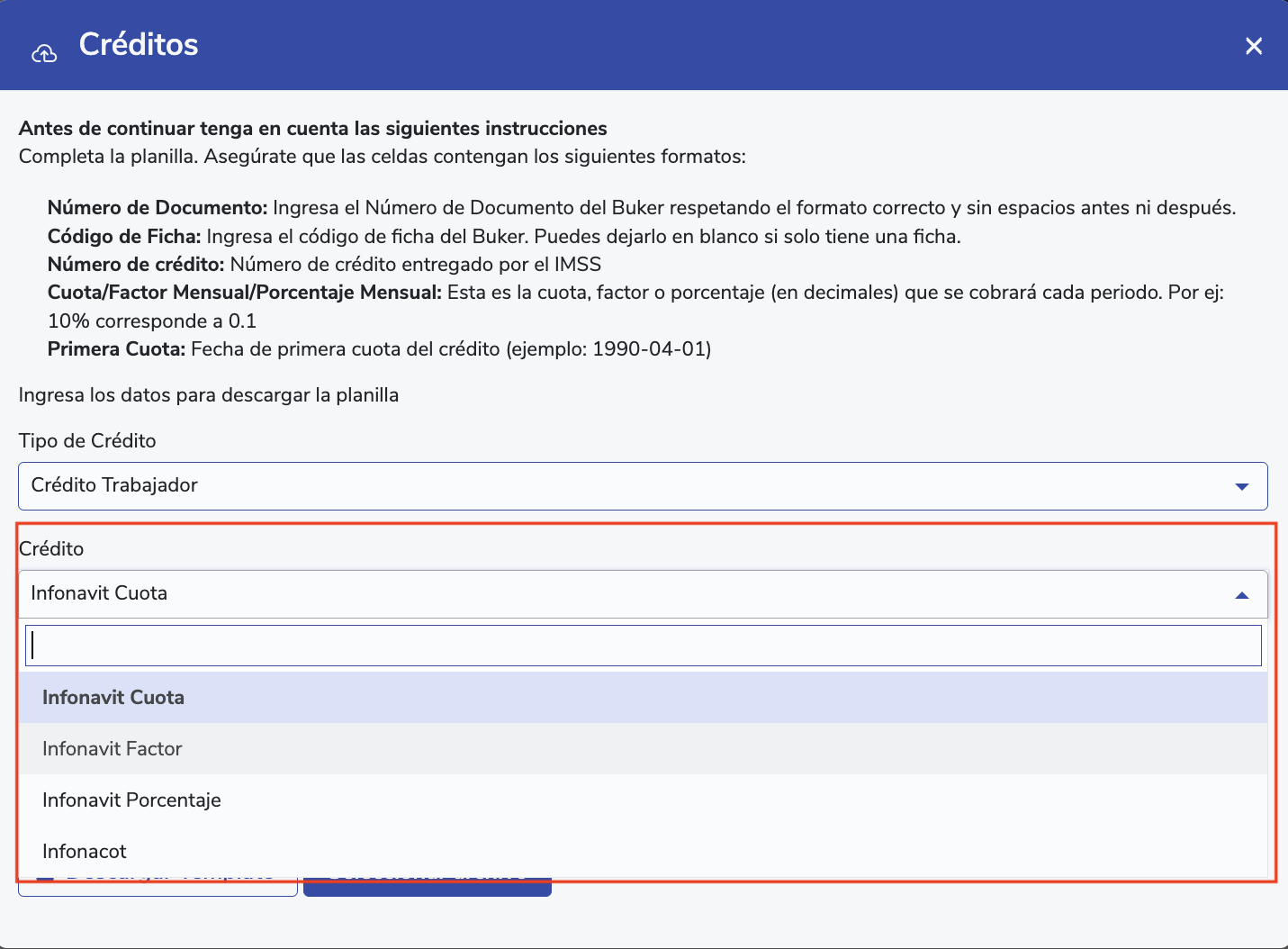Click the cloud upload icon beside Créditos

44,53
